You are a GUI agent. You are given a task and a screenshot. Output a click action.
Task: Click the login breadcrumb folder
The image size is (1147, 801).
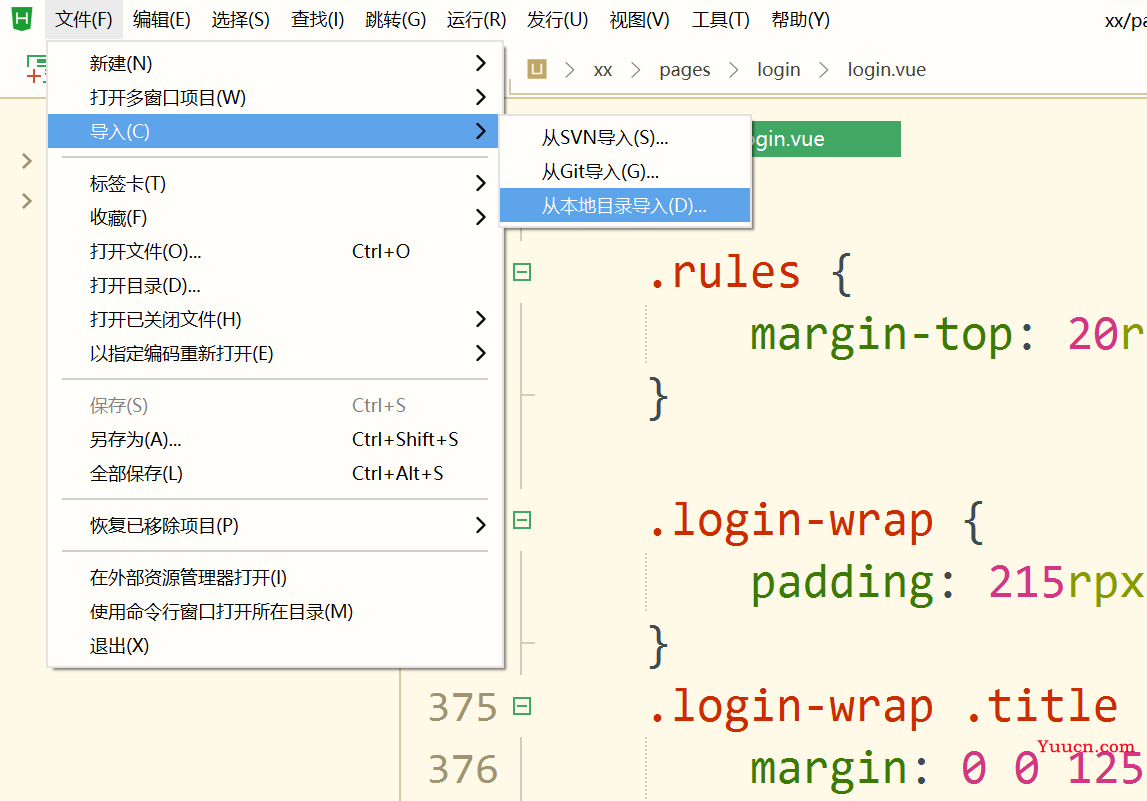(x=778, y=69)
